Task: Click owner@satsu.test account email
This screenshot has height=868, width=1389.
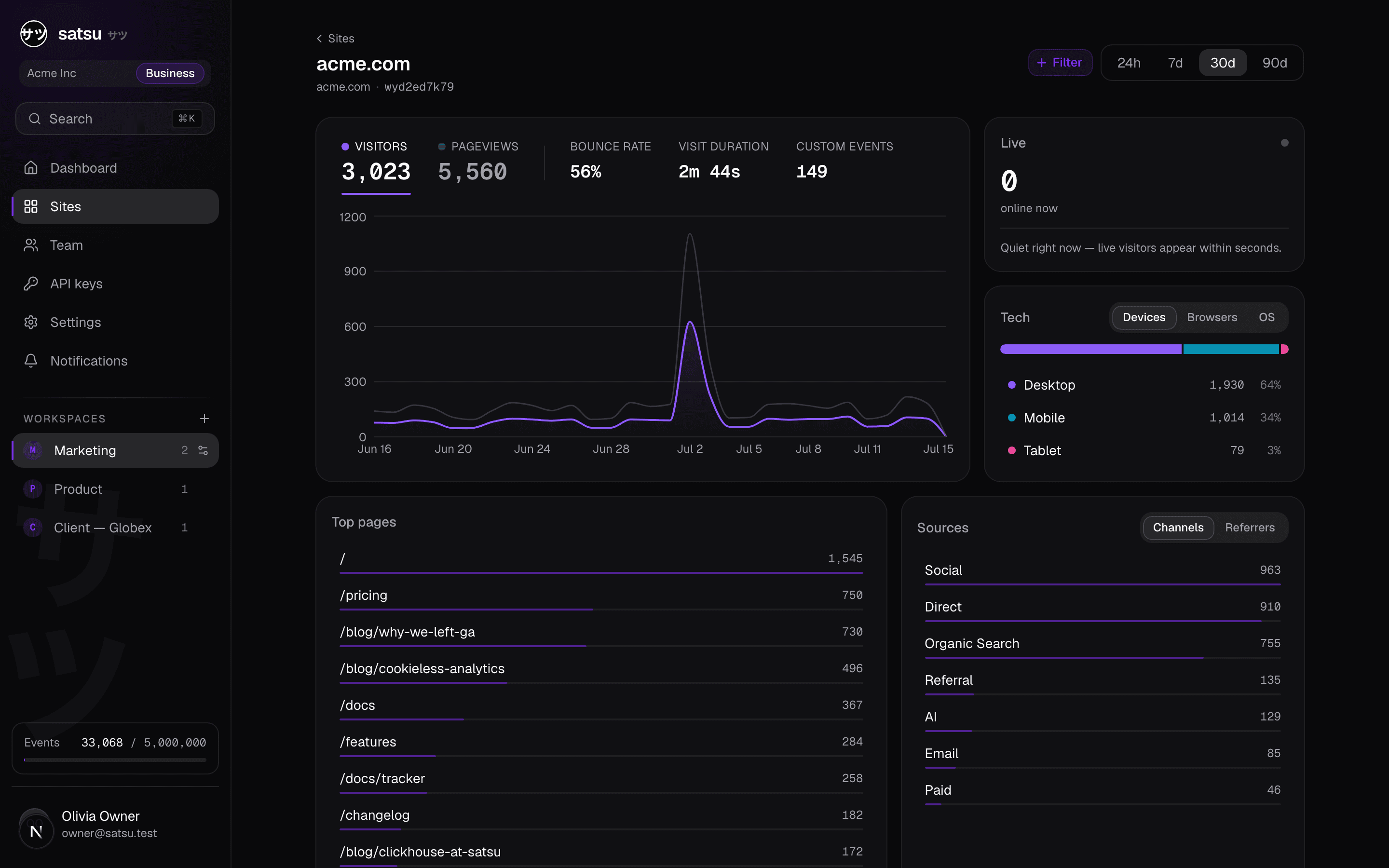Action: tap(109, 833)
